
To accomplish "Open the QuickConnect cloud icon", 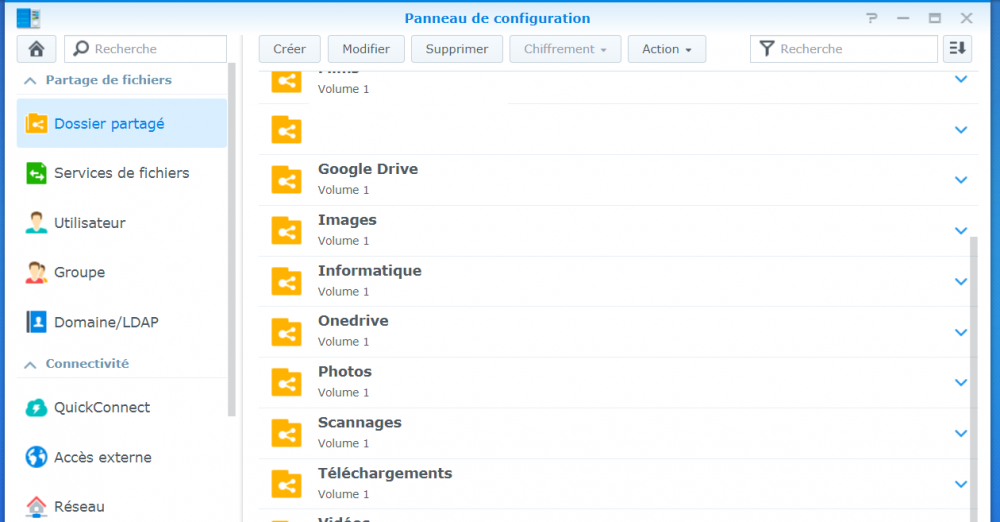I will 36,407.
